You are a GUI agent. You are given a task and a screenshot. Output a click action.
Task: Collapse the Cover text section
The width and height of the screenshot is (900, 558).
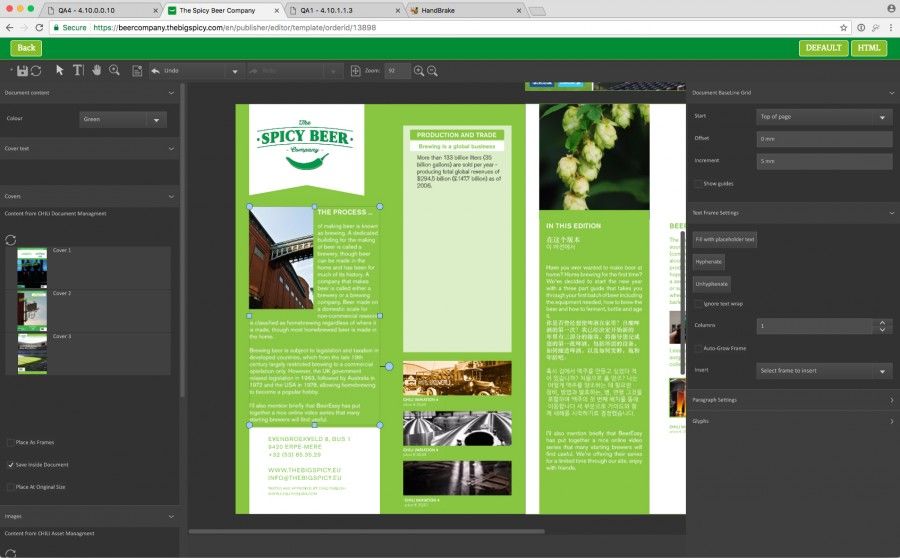(x=171, y=149)
